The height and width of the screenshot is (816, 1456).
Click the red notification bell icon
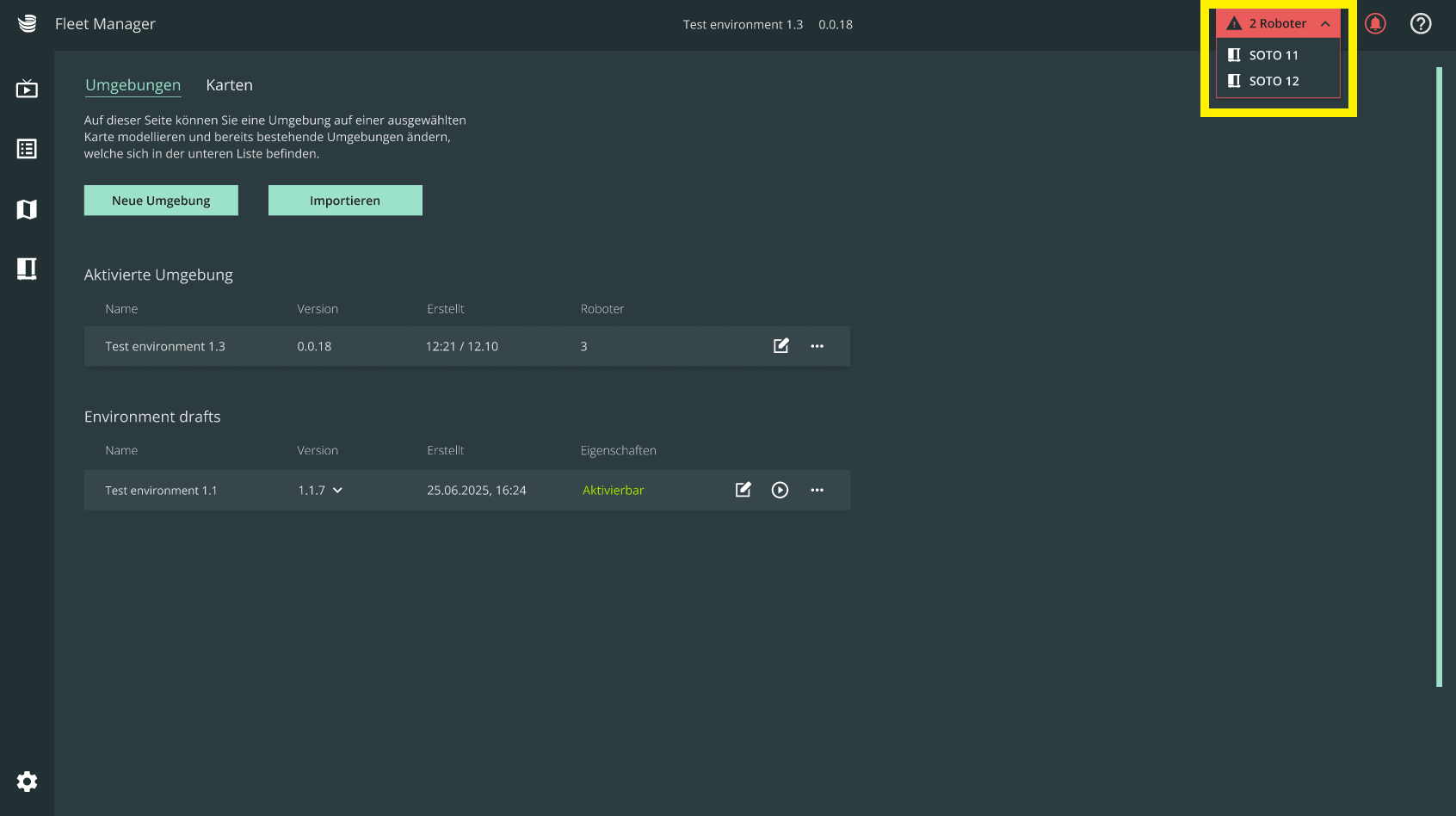click(x=1375, y=24)
